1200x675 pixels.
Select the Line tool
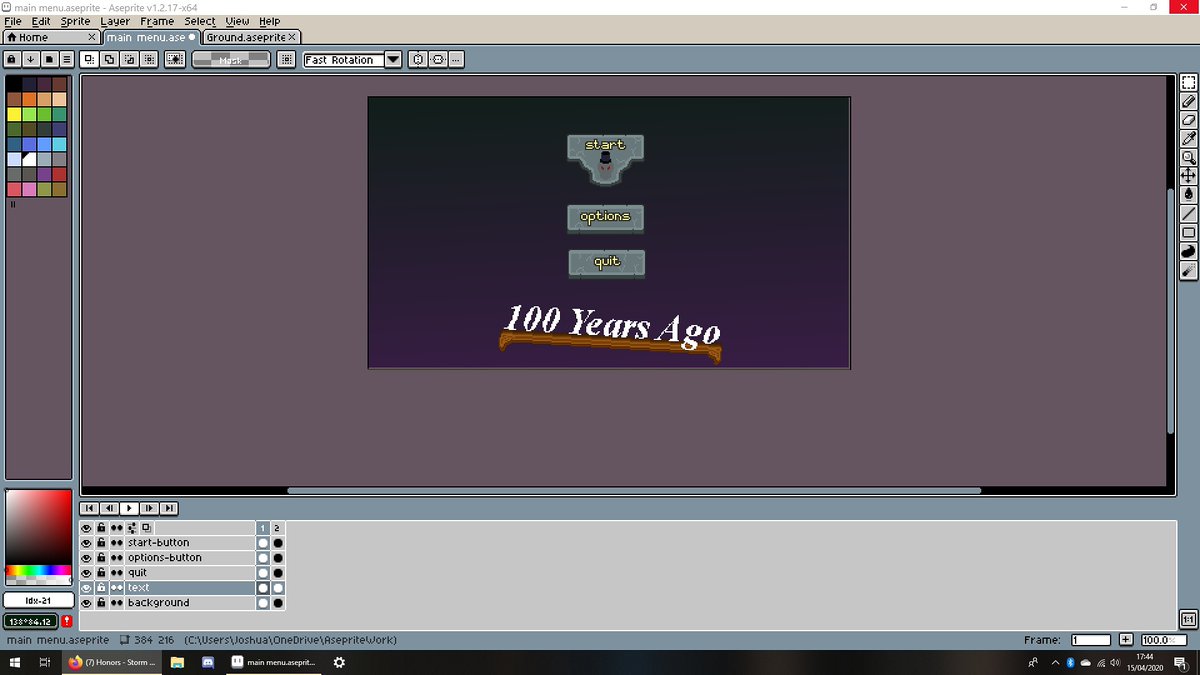pyautogui.click(x=1188, y=214)
